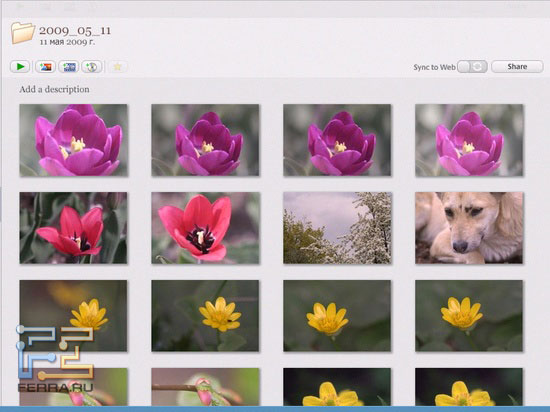550x412 pixels.
Task: Select the dog photo thumbnail
Action: pos(469,228)
